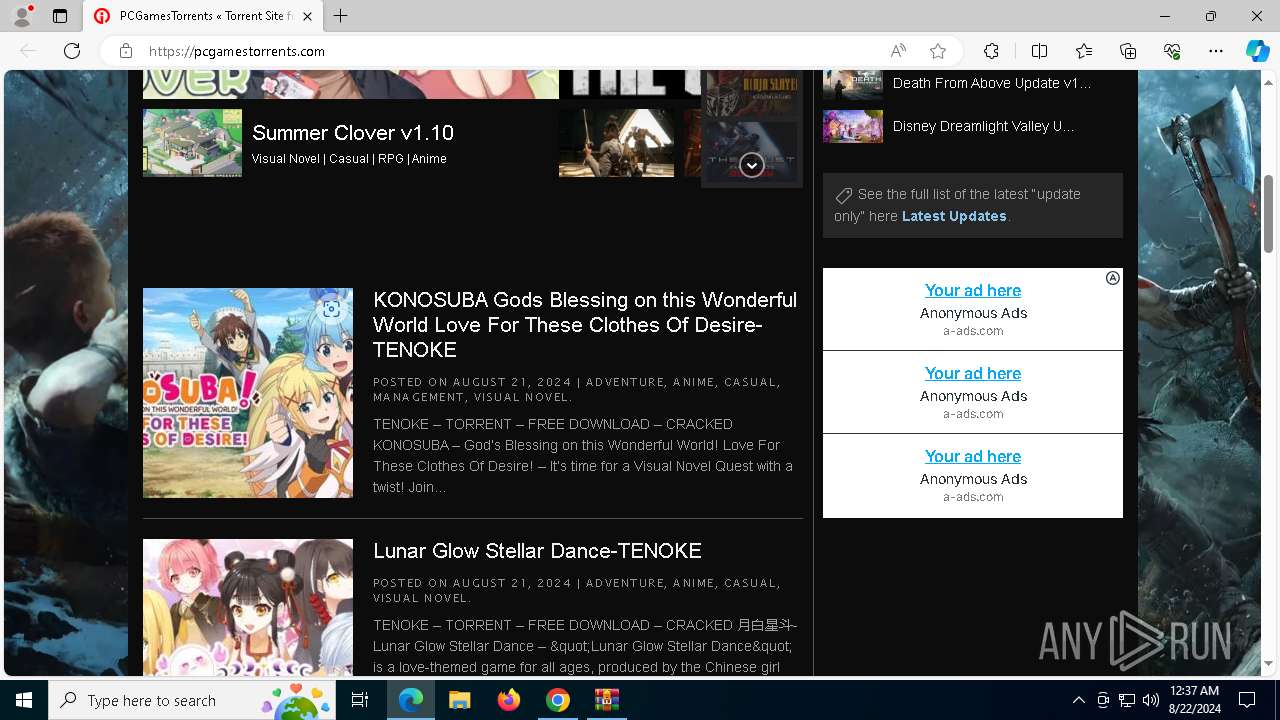Select the PCGamesTorrents browser tab

coord(204,16)
